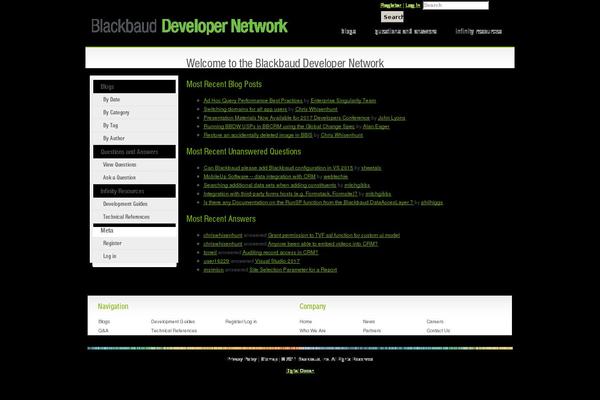Open Log In link beside the search box

[412, 5]
